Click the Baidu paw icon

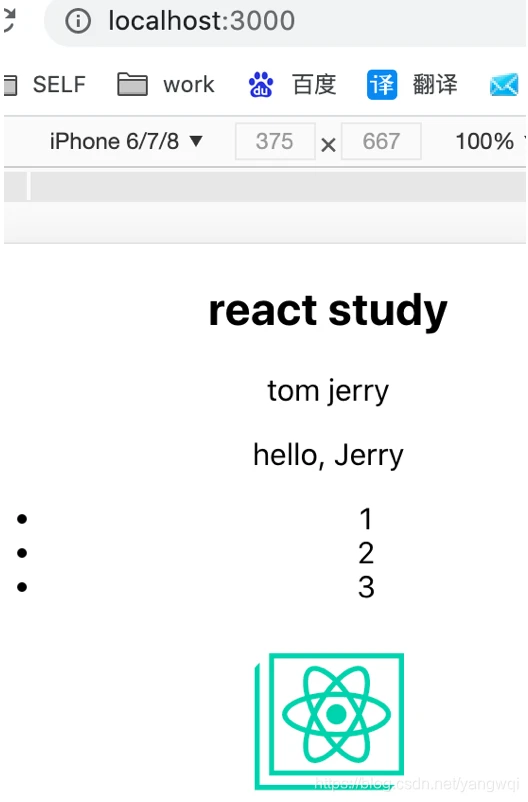261,85
